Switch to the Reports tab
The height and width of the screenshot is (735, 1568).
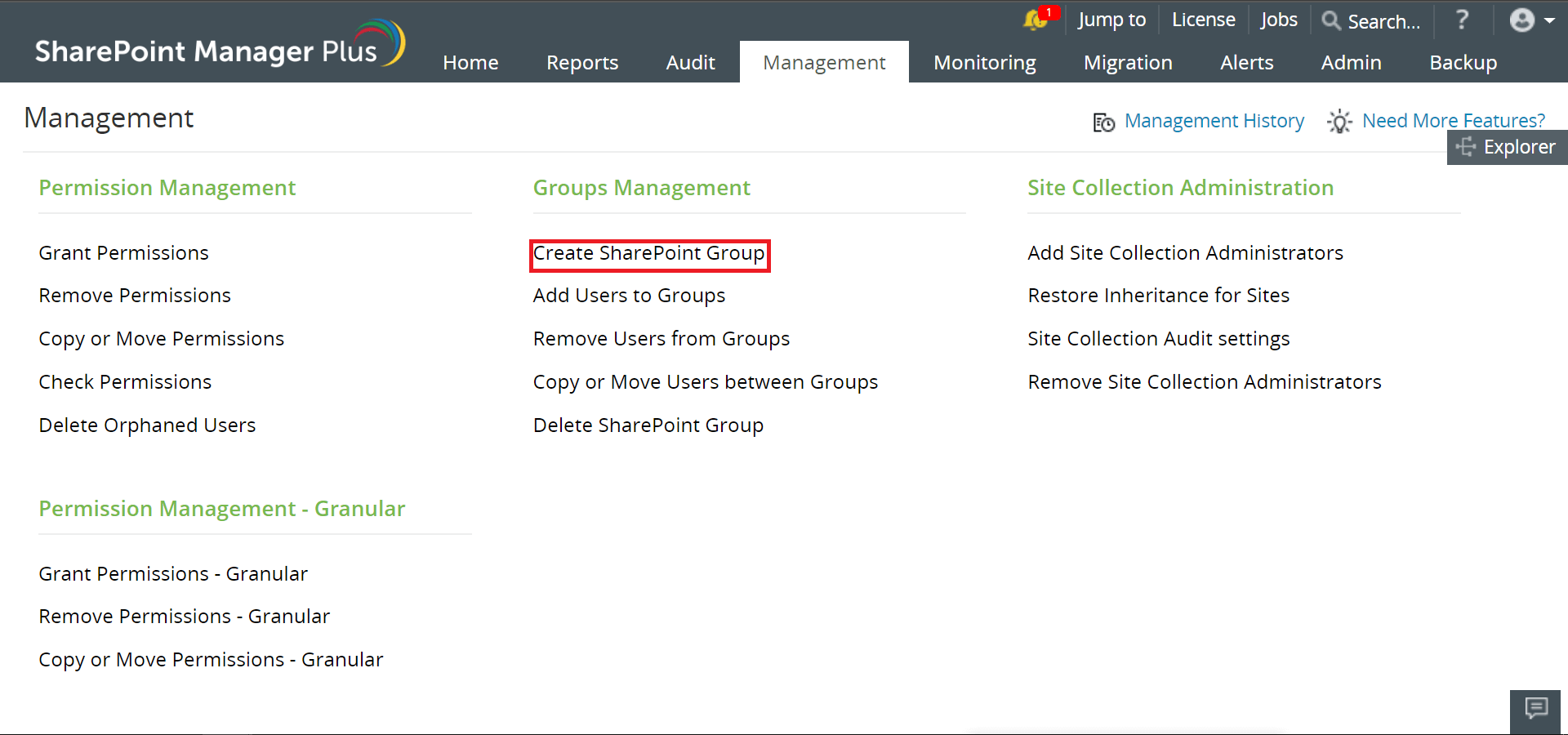[582, 62]
